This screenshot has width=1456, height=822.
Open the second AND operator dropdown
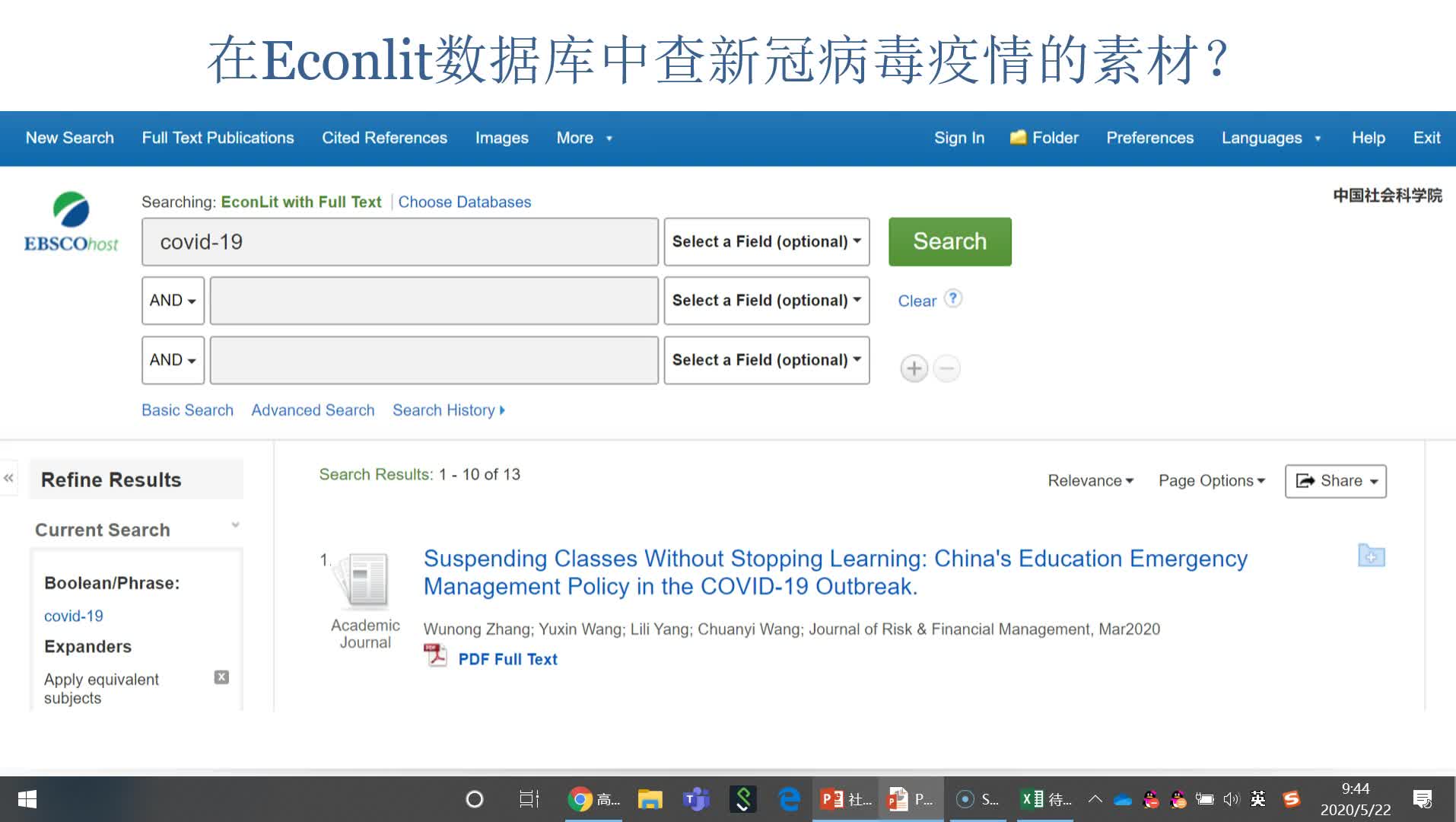coord(173,359)
